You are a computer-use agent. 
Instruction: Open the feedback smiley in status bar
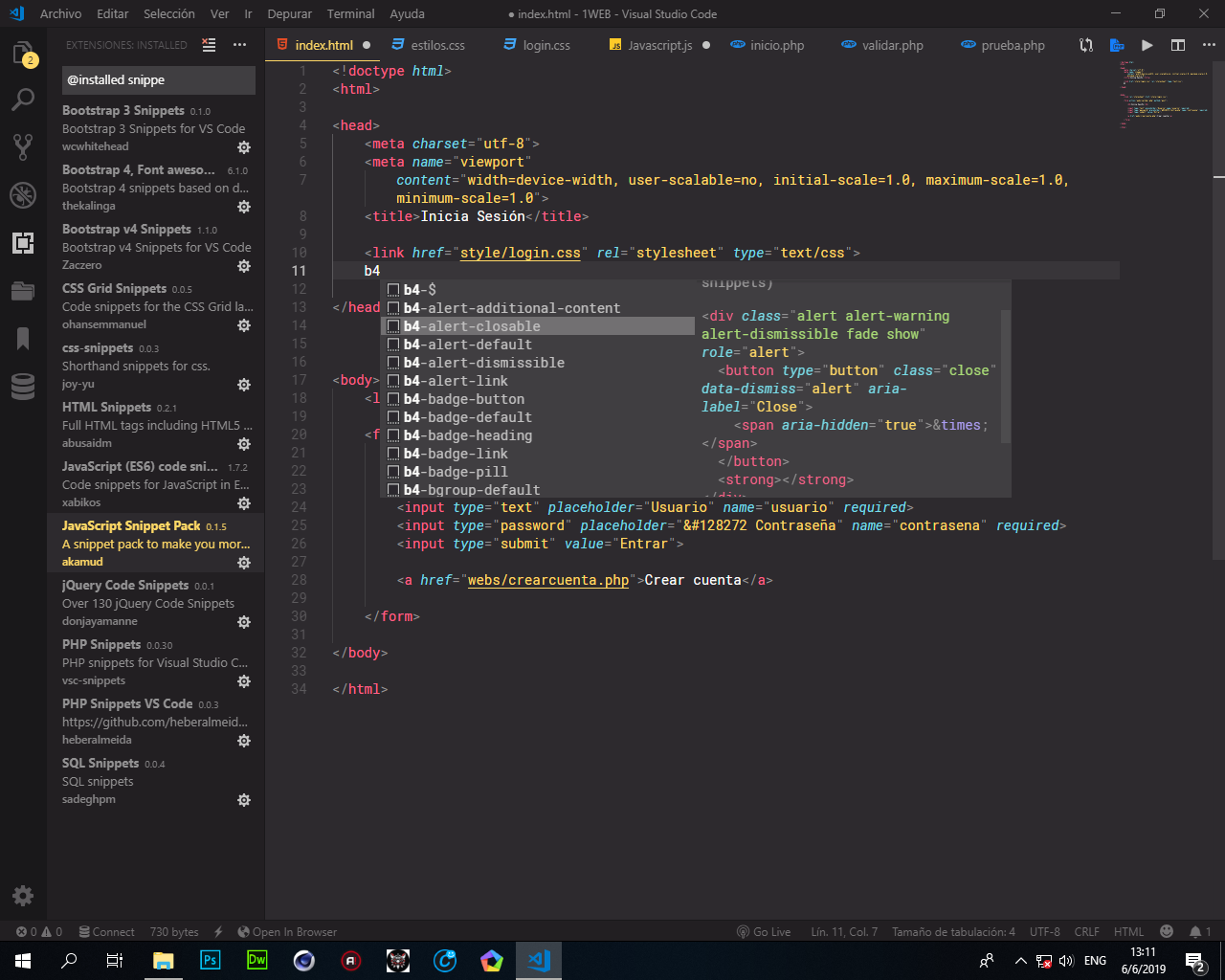click(x=1167, y=931)
